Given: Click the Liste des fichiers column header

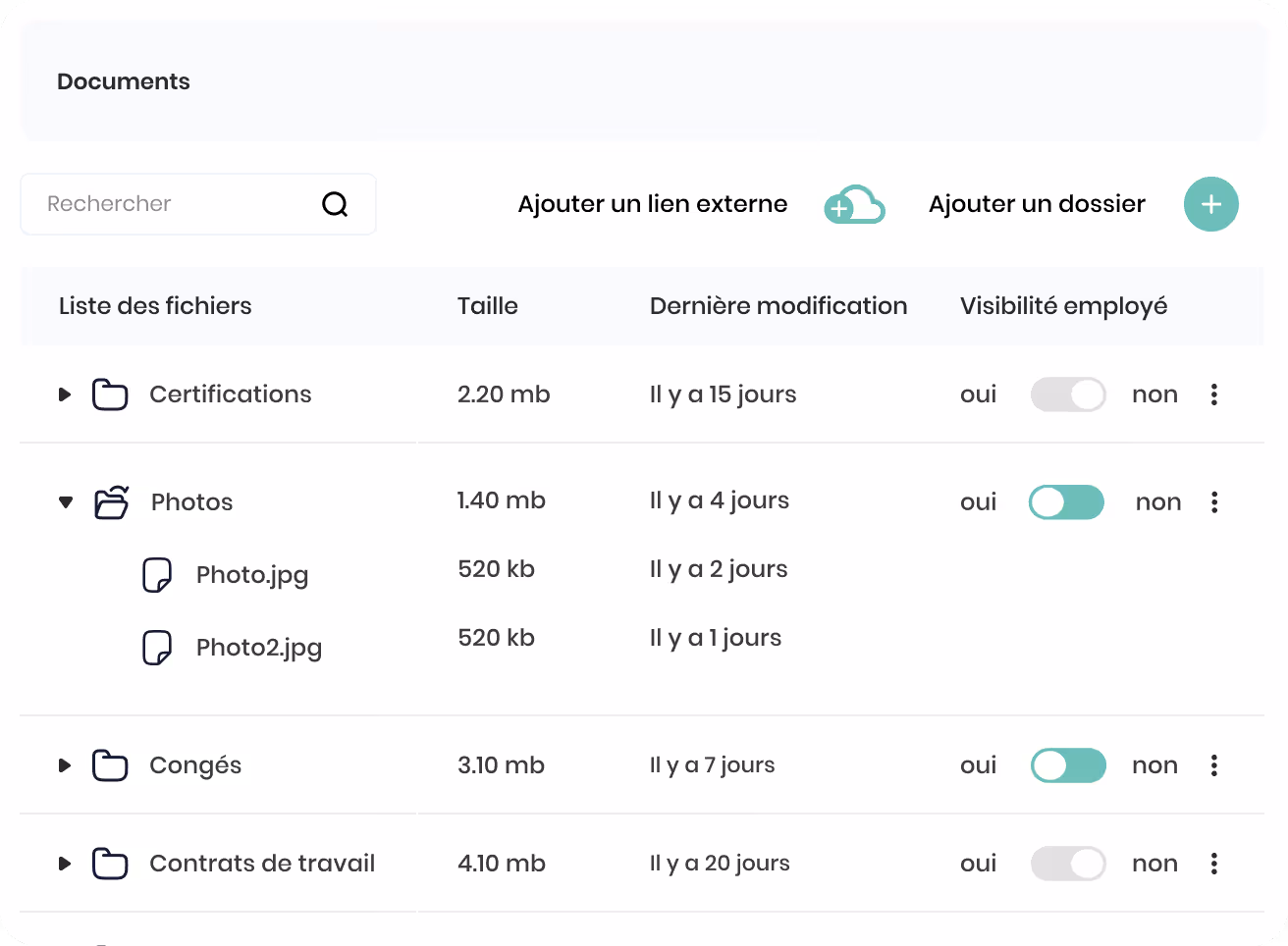Looking at the screenshot, I should 155,306.
